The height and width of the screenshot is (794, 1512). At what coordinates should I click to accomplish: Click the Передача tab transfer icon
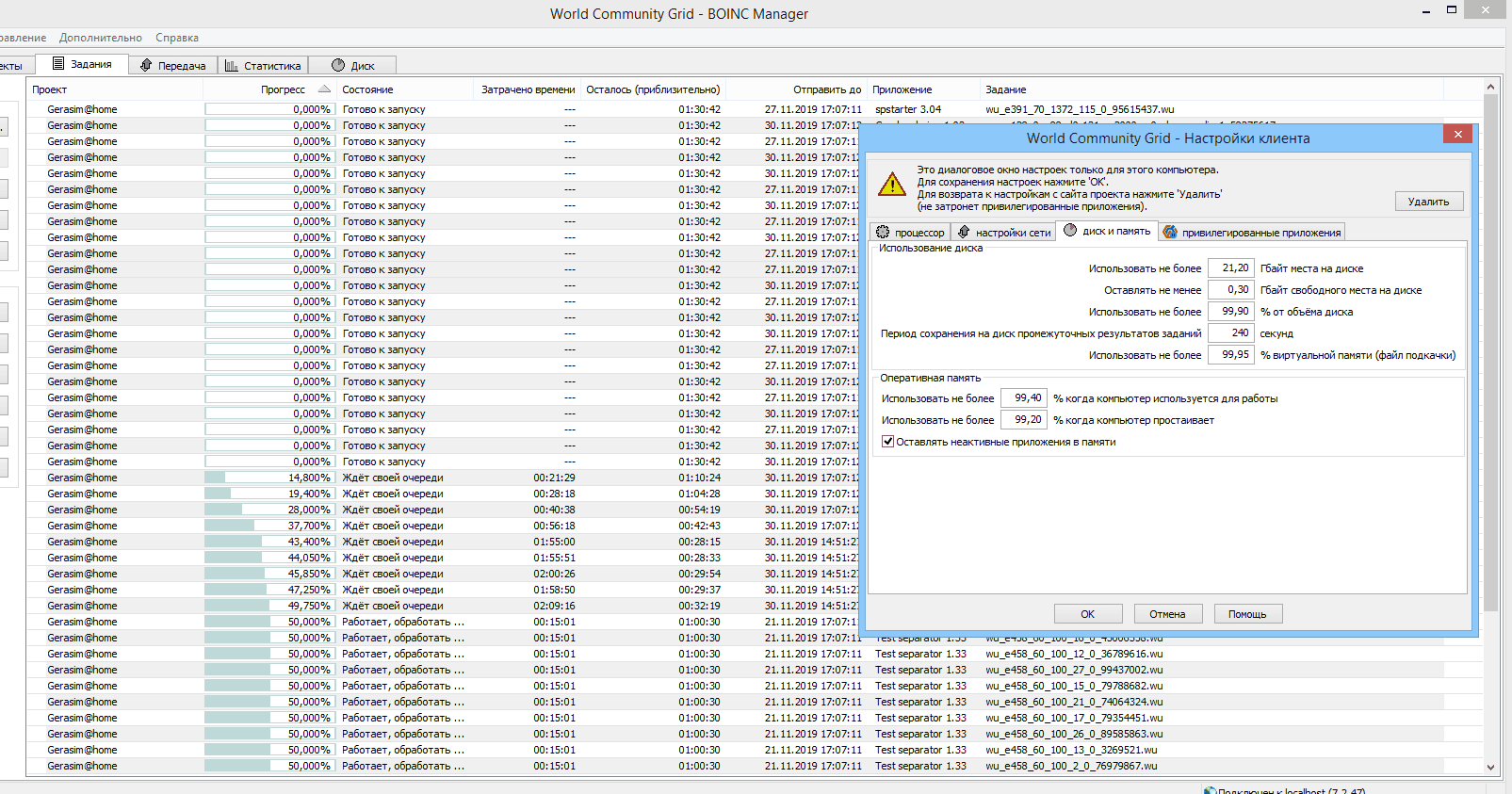[146, 65]
